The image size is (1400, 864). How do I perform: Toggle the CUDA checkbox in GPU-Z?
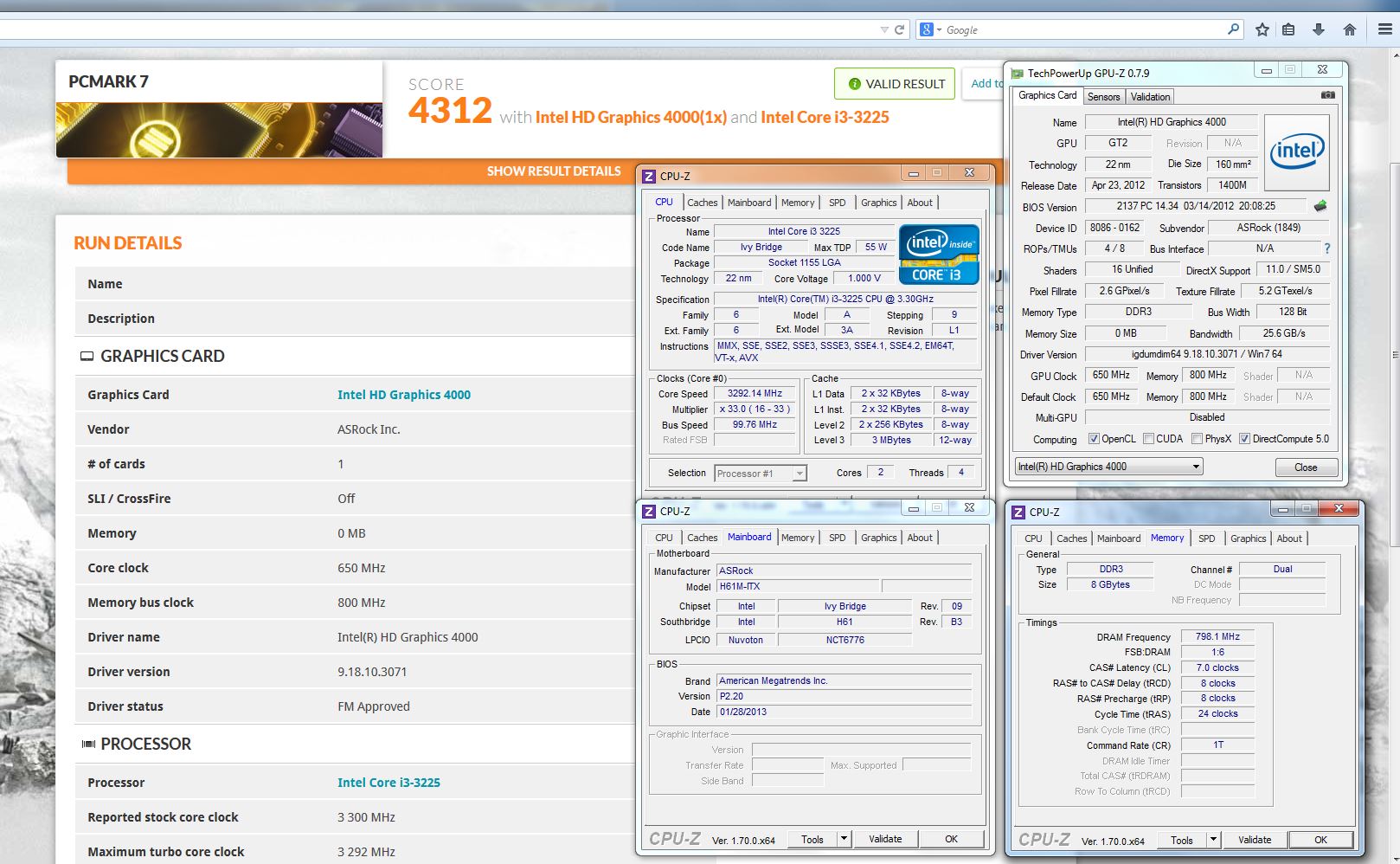tap(1148, 439)
